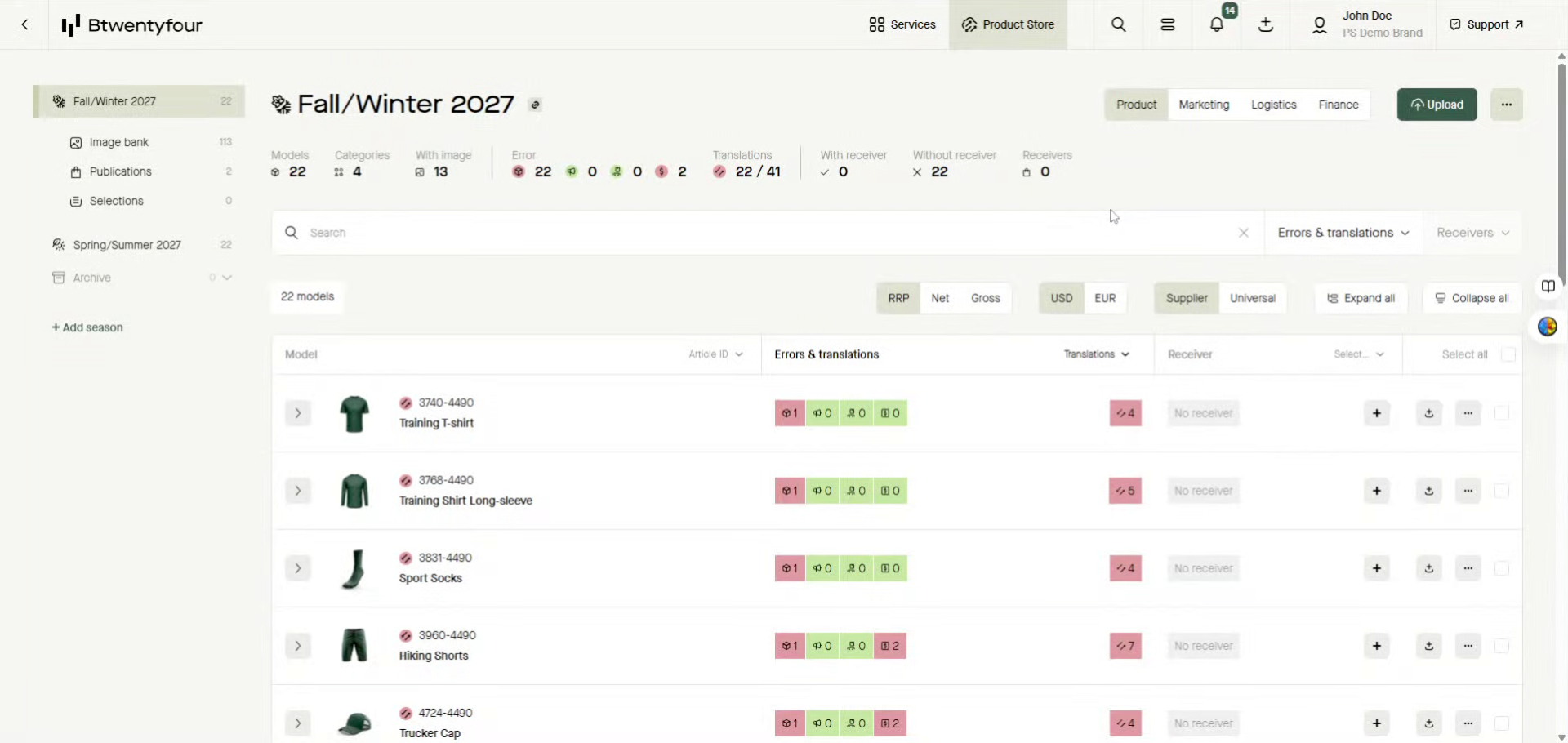Tick the Select all checkbox
Viewport: 1568px width, 743px height.
pyautogui.click(x=1508, y=354)
